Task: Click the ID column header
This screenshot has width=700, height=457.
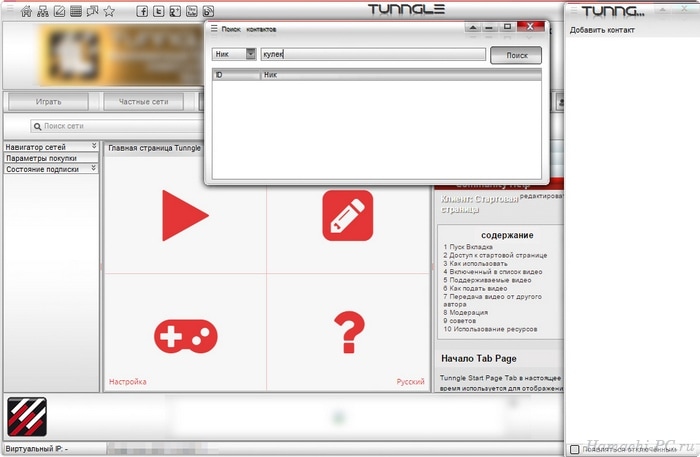Action: point(236,75)
